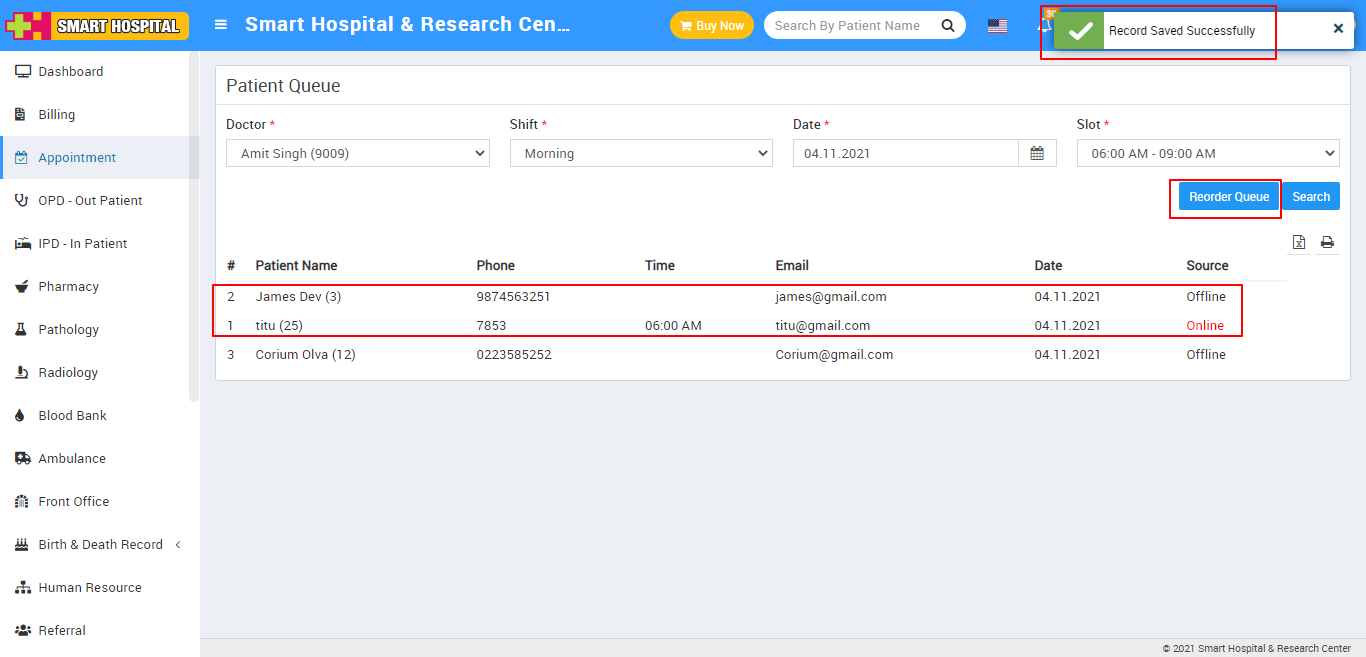This screenshot has width=1366, height=657.
Task: Open the Slot time dropdown
Action: [1207, 153]
